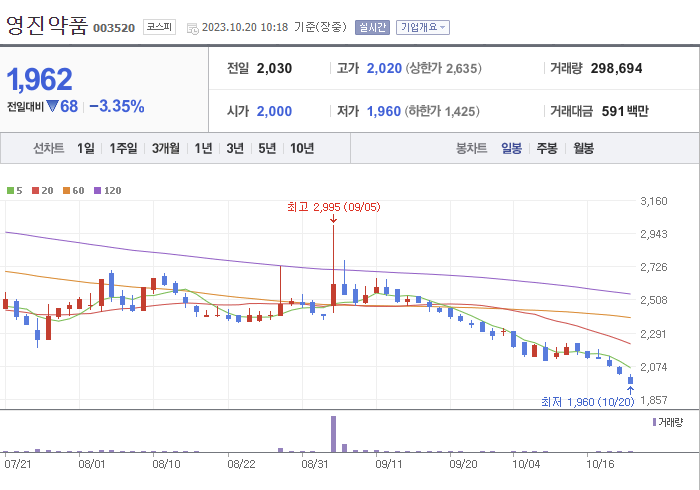Click the 3,160 price axis label
This screenshot has height=490, width=700.
(x=654, y=201)
